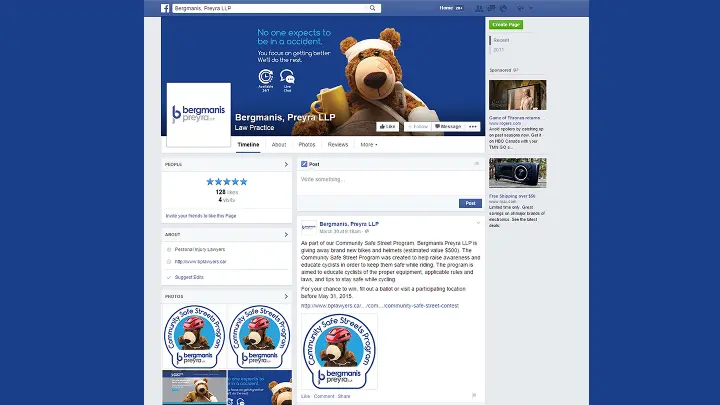720x405 pixels.
Task: Click Invite your friends to like this Page
Action: pyautogui.click(x=201, y=216)
